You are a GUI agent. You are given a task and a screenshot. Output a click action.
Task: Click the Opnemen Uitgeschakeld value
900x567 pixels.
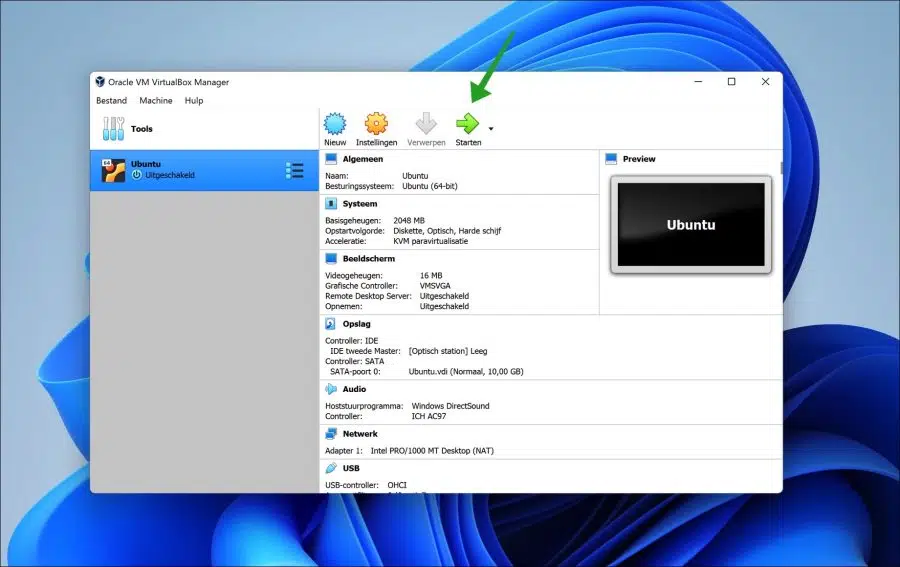click(444, 306)
